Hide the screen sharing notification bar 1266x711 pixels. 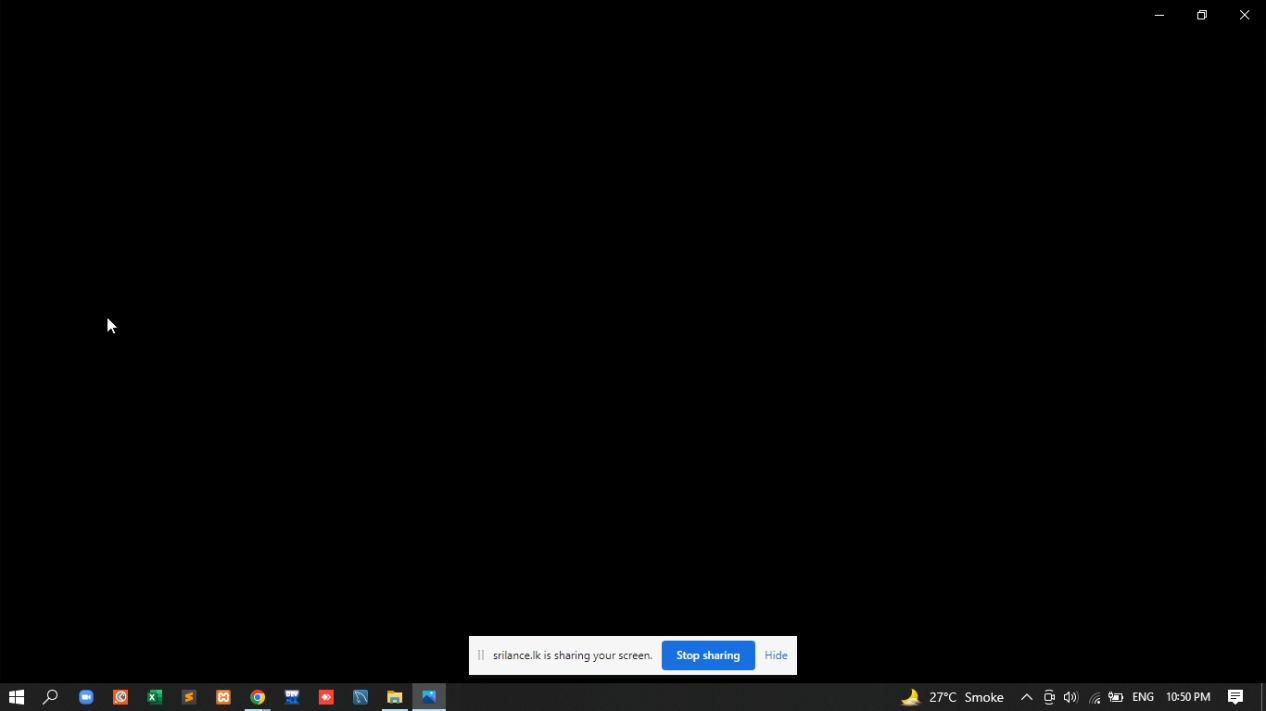pyautogui.click(x=776, y=656)
